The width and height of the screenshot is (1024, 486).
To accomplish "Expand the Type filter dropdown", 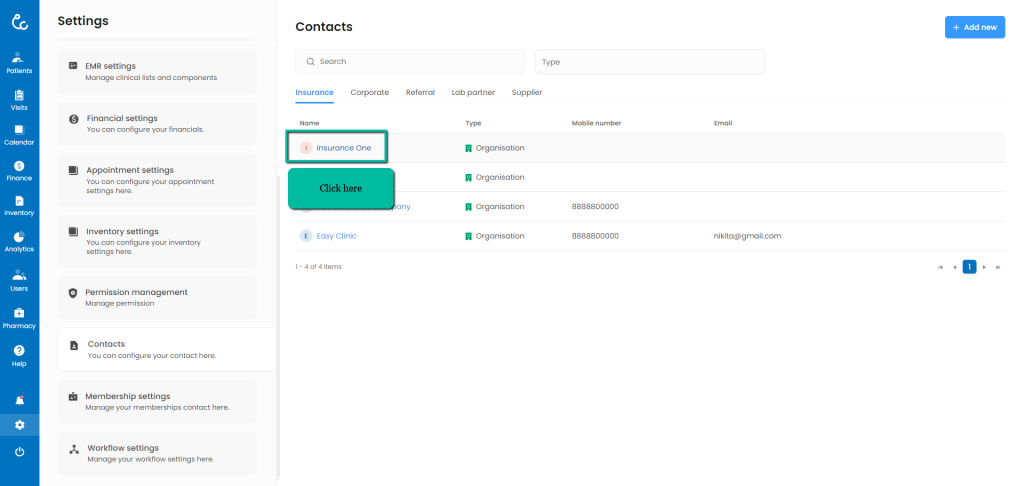I will (649, 62).
